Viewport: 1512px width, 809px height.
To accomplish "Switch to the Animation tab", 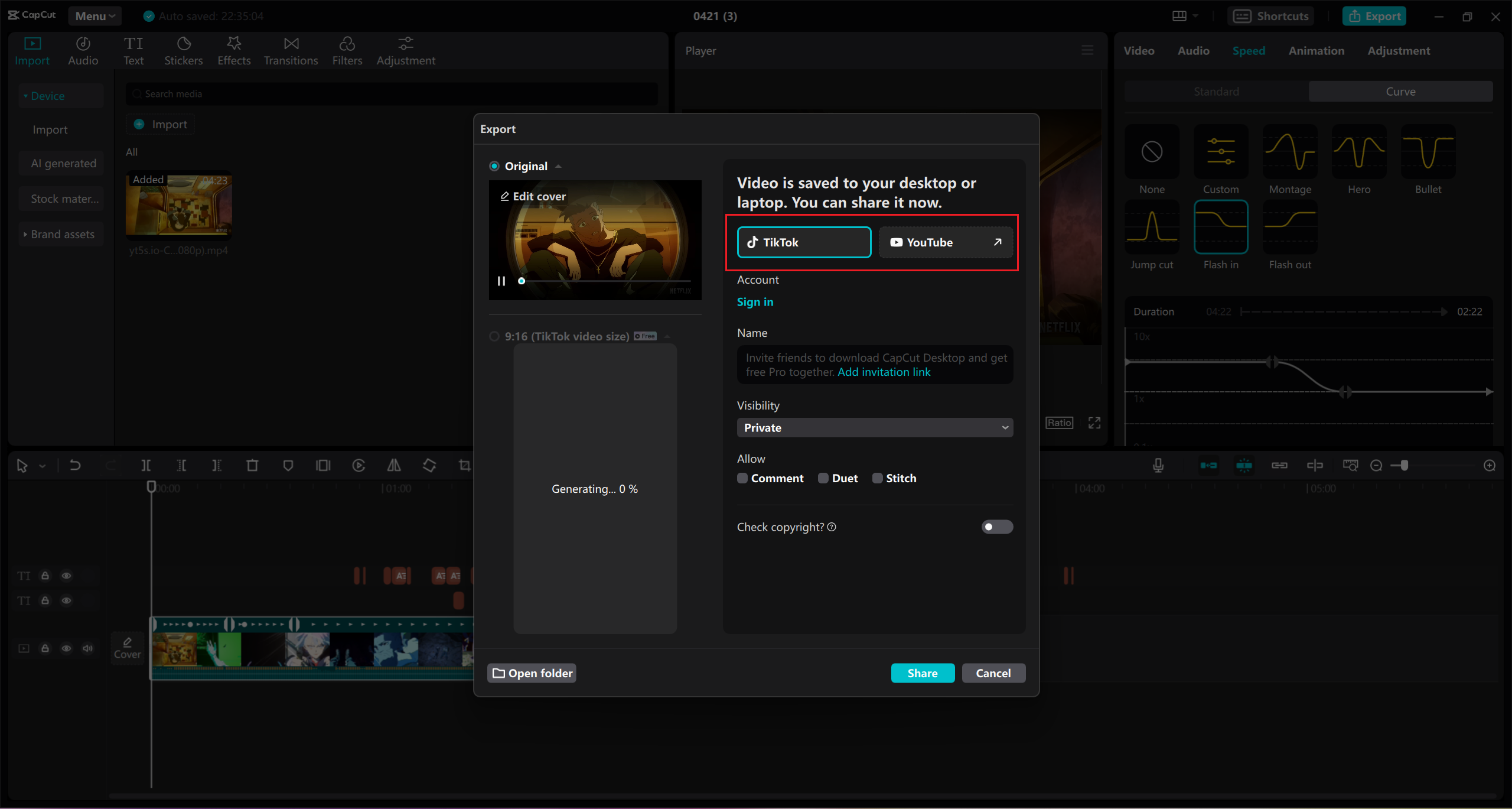I will (x=1316, y=51).
